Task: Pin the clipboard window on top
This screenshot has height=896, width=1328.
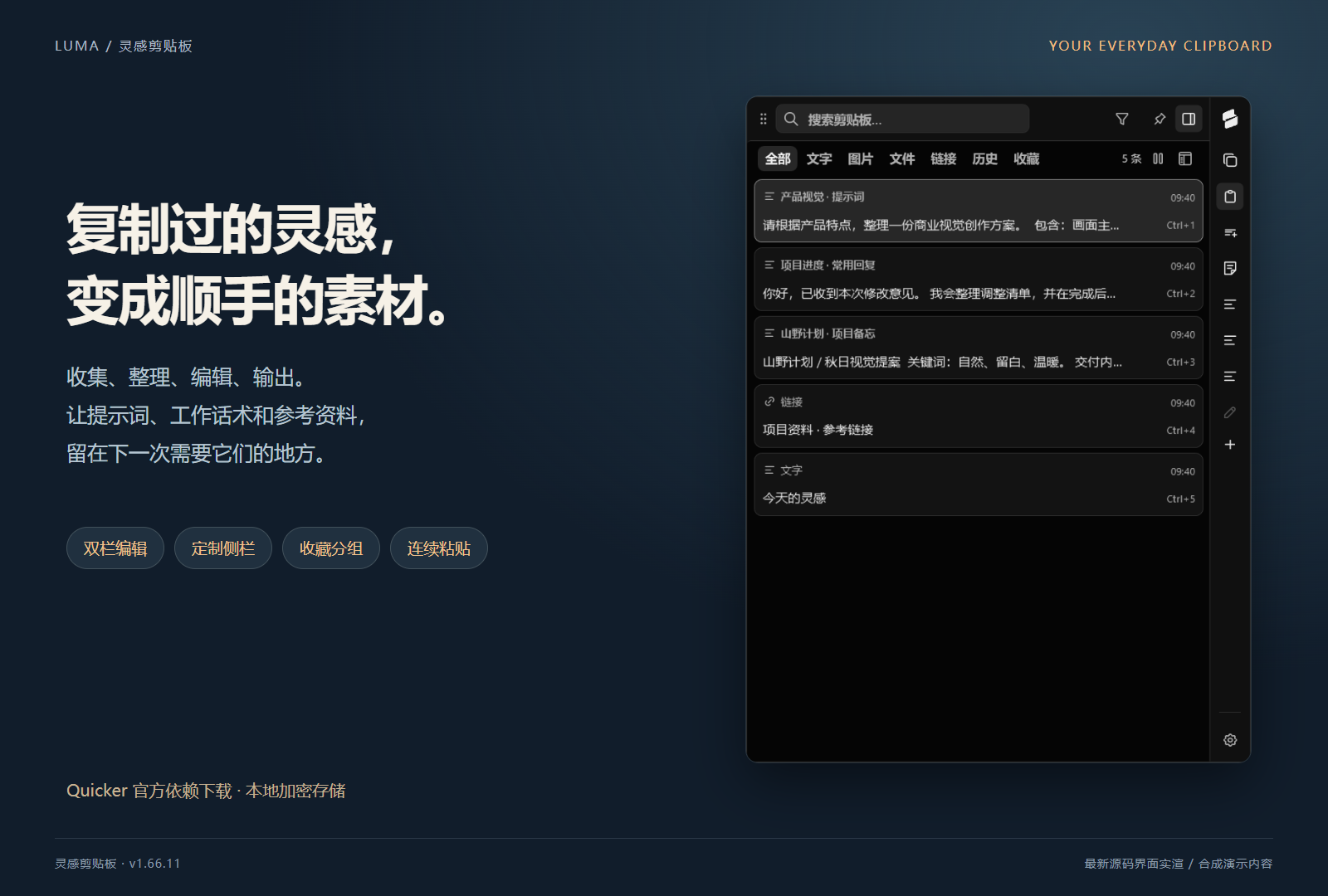Action: click(1160, 119)
